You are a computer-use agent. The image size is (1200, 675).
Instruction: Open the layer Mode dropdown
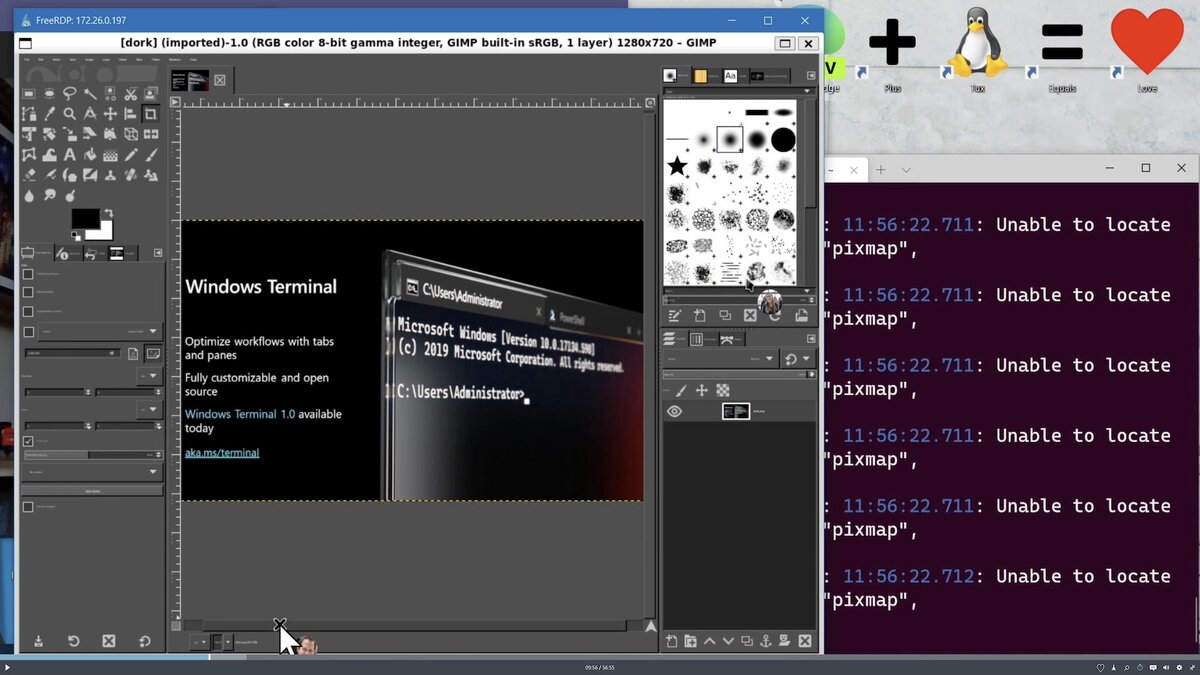(721, 358)
